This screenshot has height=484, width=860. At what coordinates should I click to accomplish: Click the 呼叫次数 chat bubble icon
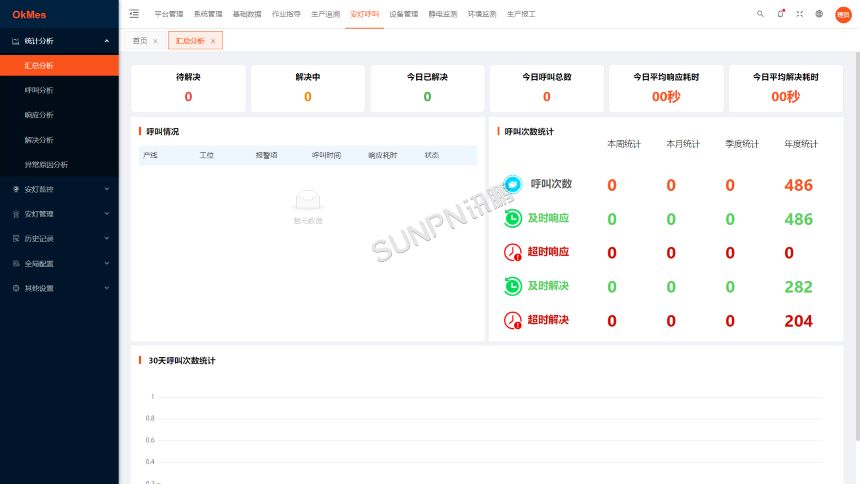pyautogui.click(x=512, y=184)
